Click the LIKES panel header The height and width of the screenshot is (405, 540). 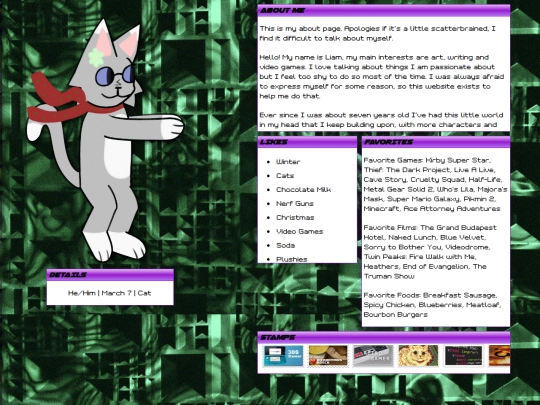307,142
